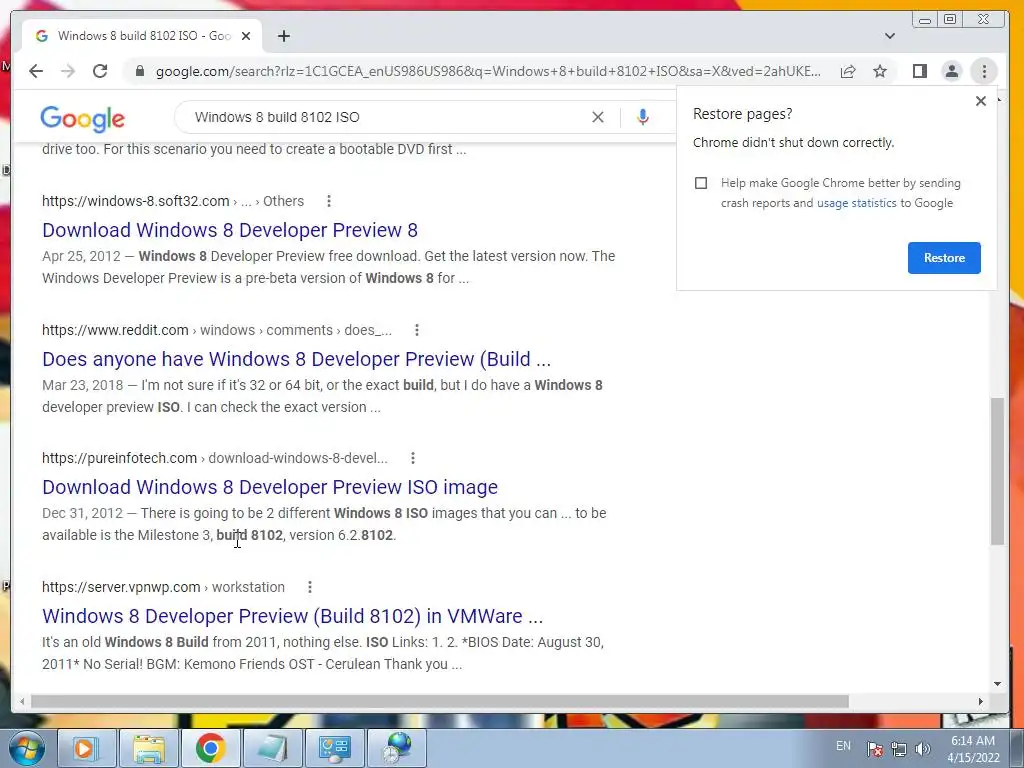
Task: Click the EN language indicator
Action: [x=843, y=746]
